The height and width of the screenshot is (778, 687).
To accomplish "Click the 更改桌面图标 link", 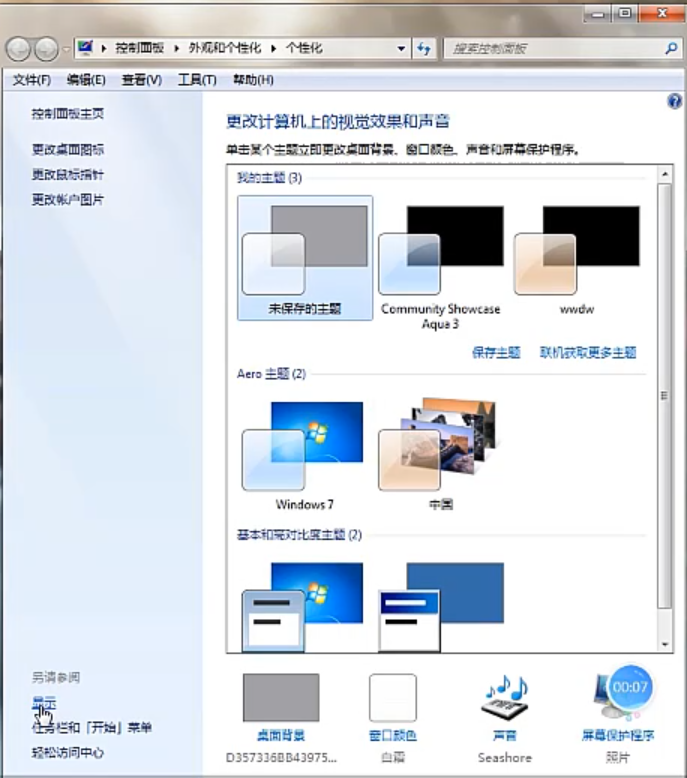I will click(68, 150).
